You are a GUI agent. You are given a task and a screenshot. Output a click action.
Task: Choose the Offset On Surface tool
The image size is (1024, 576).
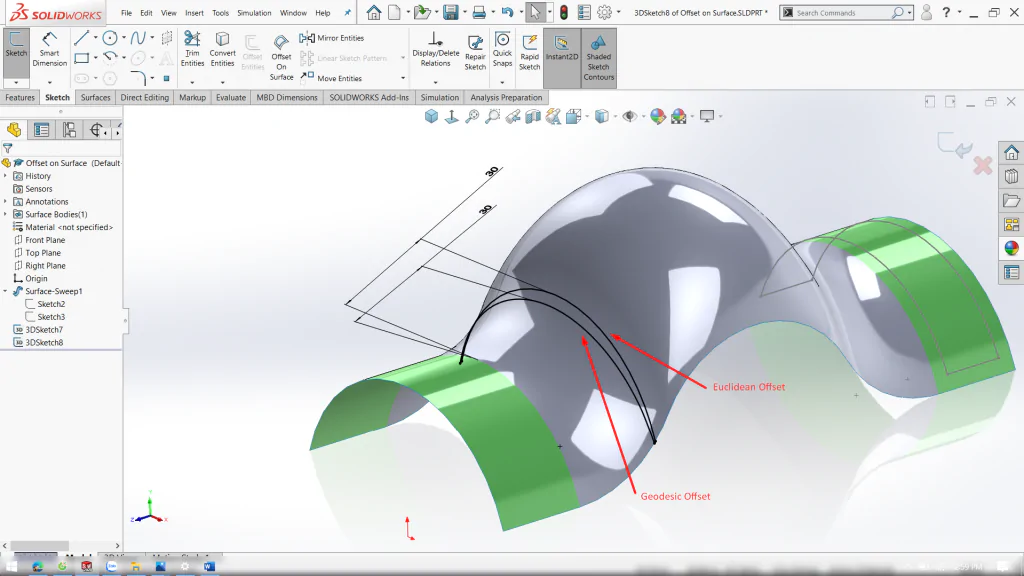281,57
